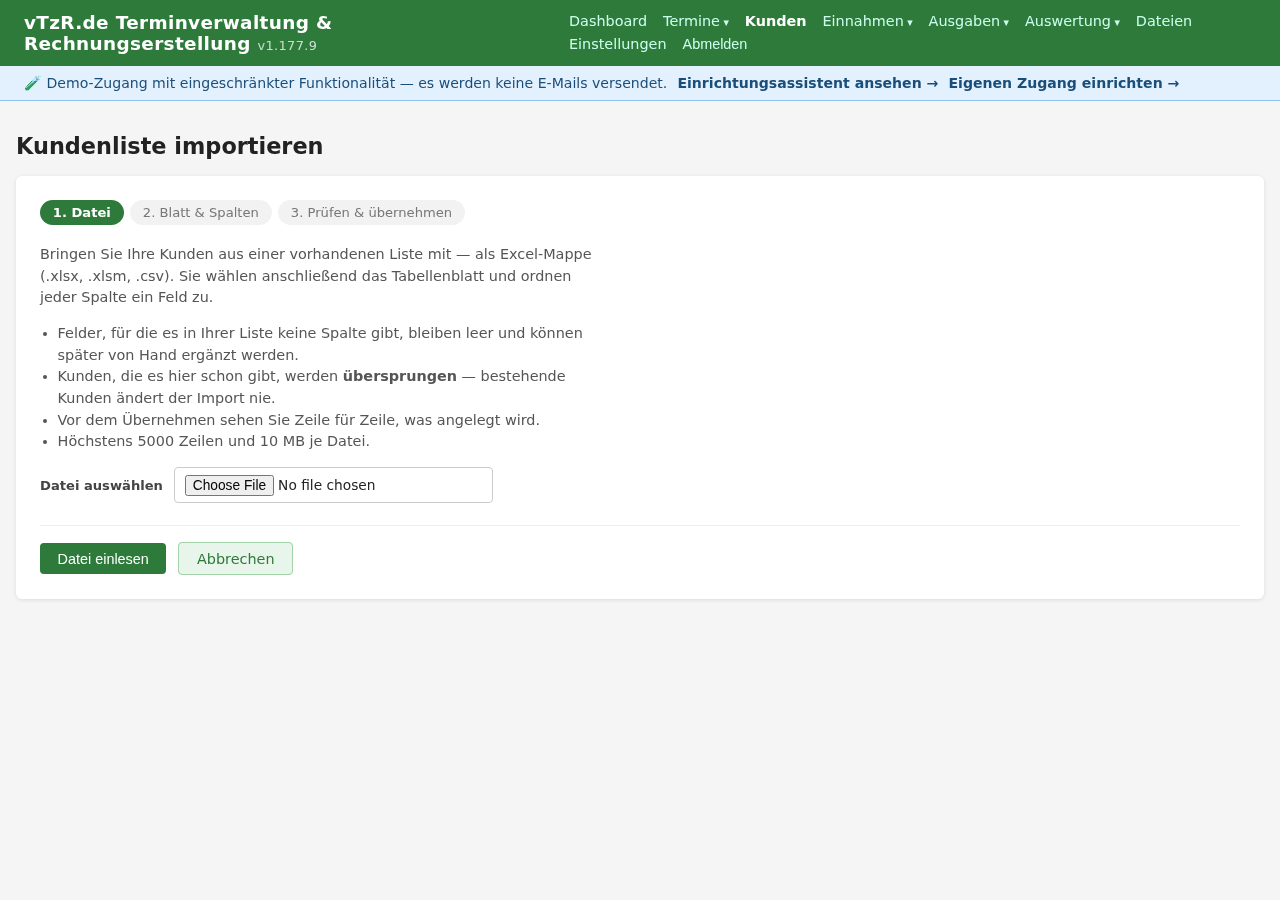The image size is (1280, 900).
Task: Select the 1. Datei step
Action: click(x=82, y=212)
